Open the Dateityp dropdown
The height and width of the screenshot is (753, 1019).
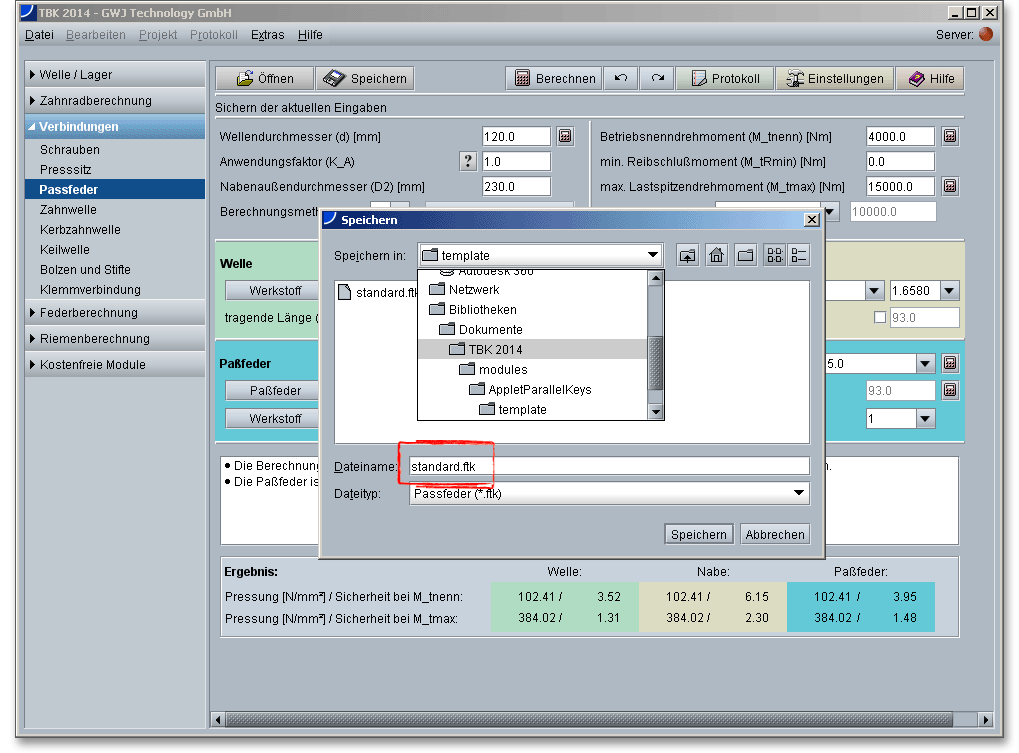click(x=798, y=493)
